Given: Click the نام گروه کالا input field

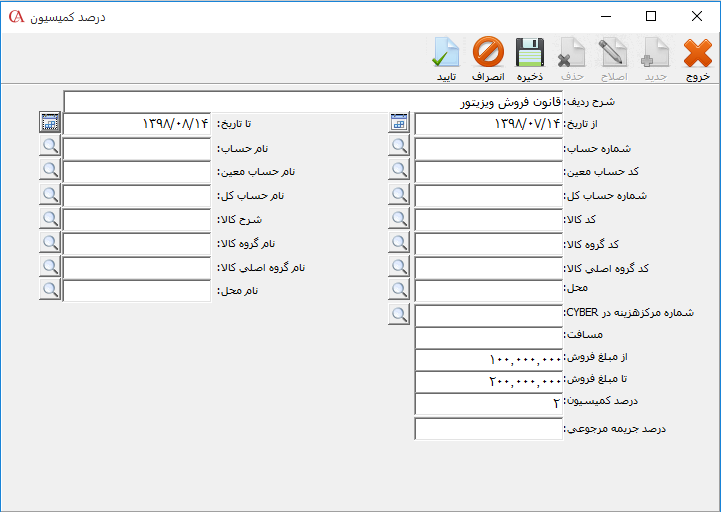Looking at the screenshot, I should 137,244.
